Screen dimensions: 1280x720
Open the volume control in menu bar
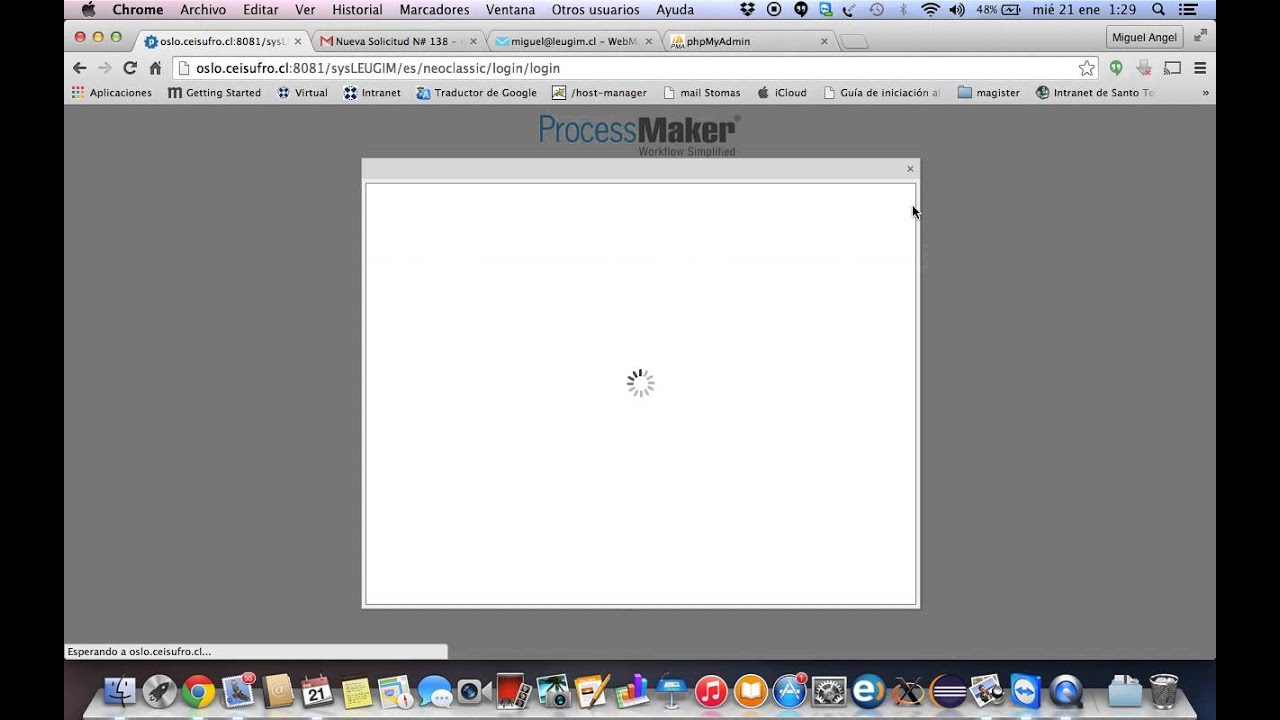tap(957, 10)
